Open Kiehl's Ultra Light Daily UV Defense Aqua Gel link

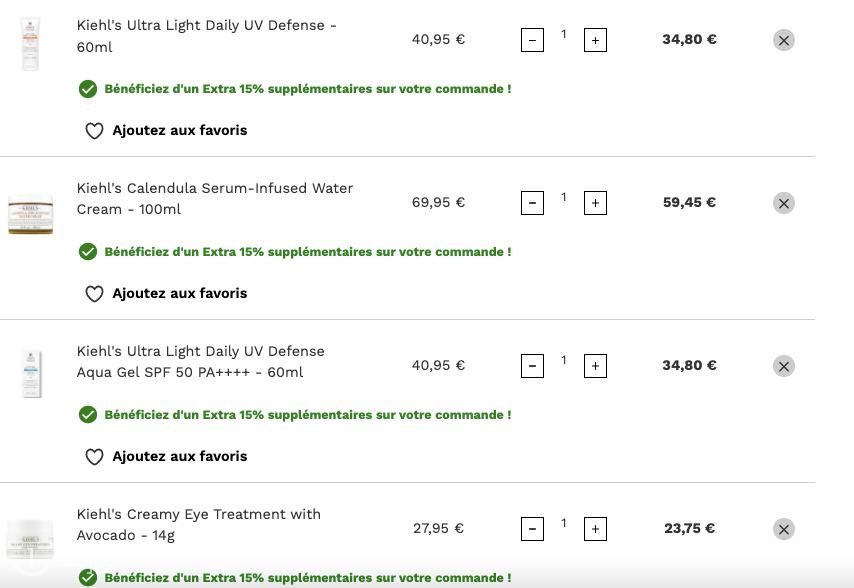(200, 362)
